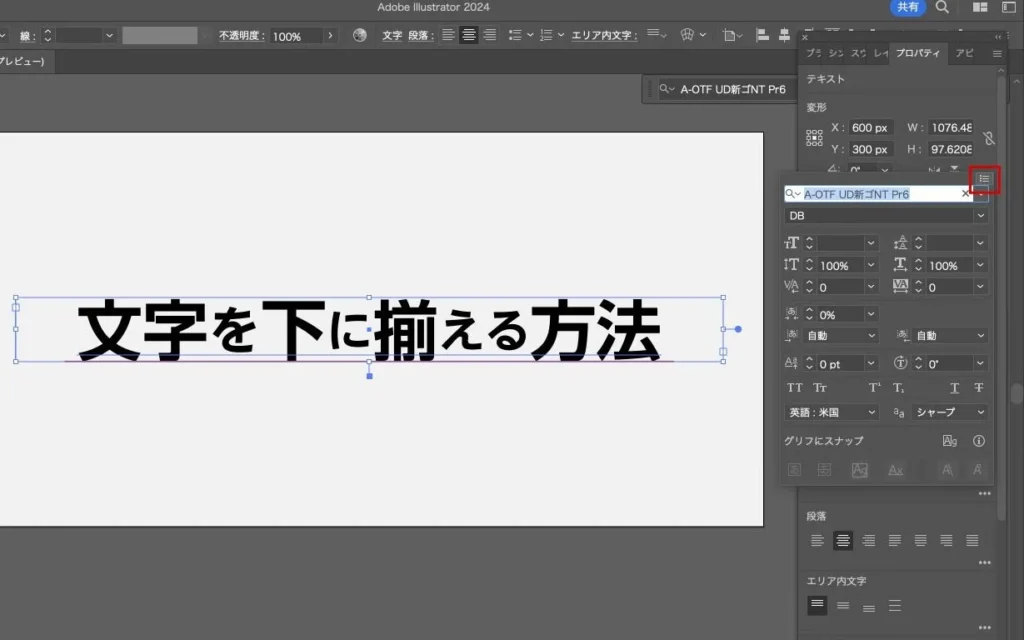Toggle All Caps (TT) text style
Image resolution: width=1024 pixels, height=640 pixels.
(795, 388)
